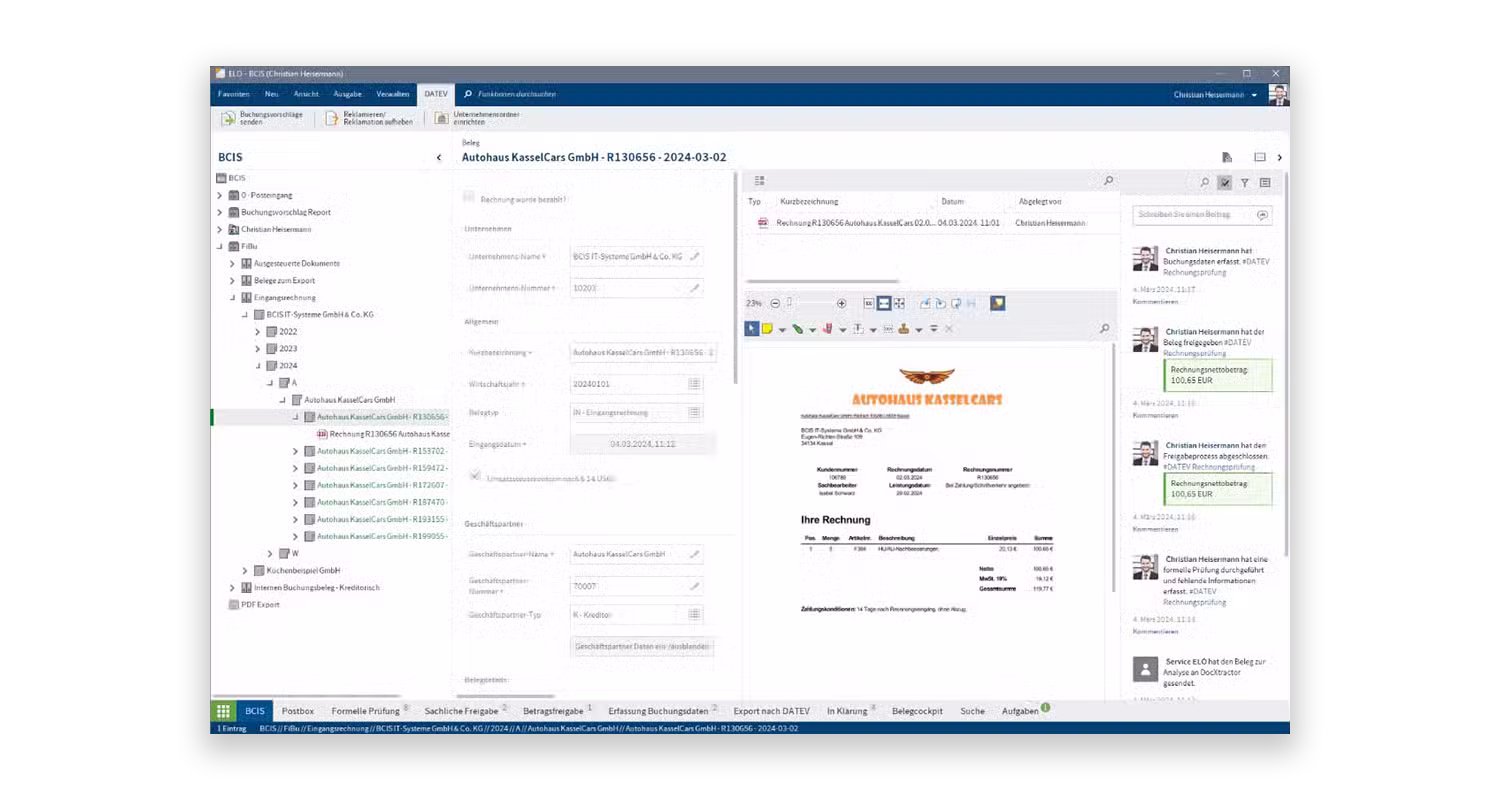Switch to the Postbox bottom tab
This screenshot has height=800, width=1500.
298,711
